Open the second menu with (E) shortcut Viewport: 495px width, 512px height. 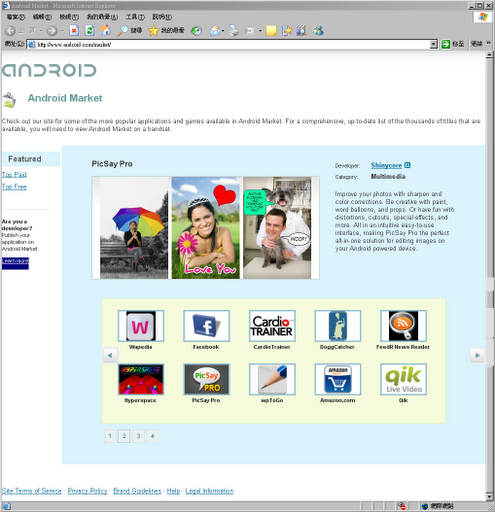click(x=42, y=17)
